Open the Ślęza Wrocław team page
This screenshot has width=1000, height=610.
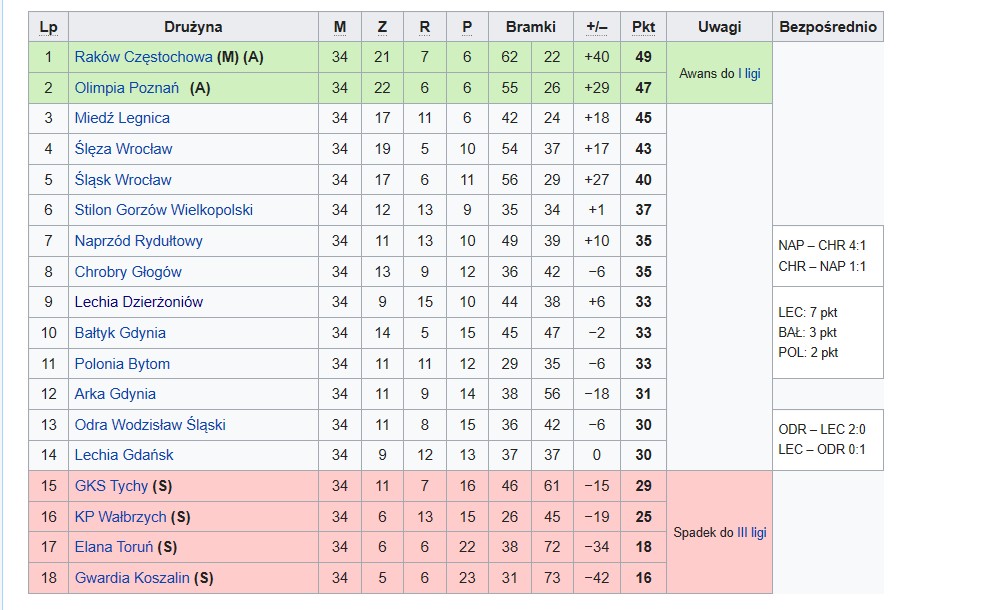[x=123, y=149]
